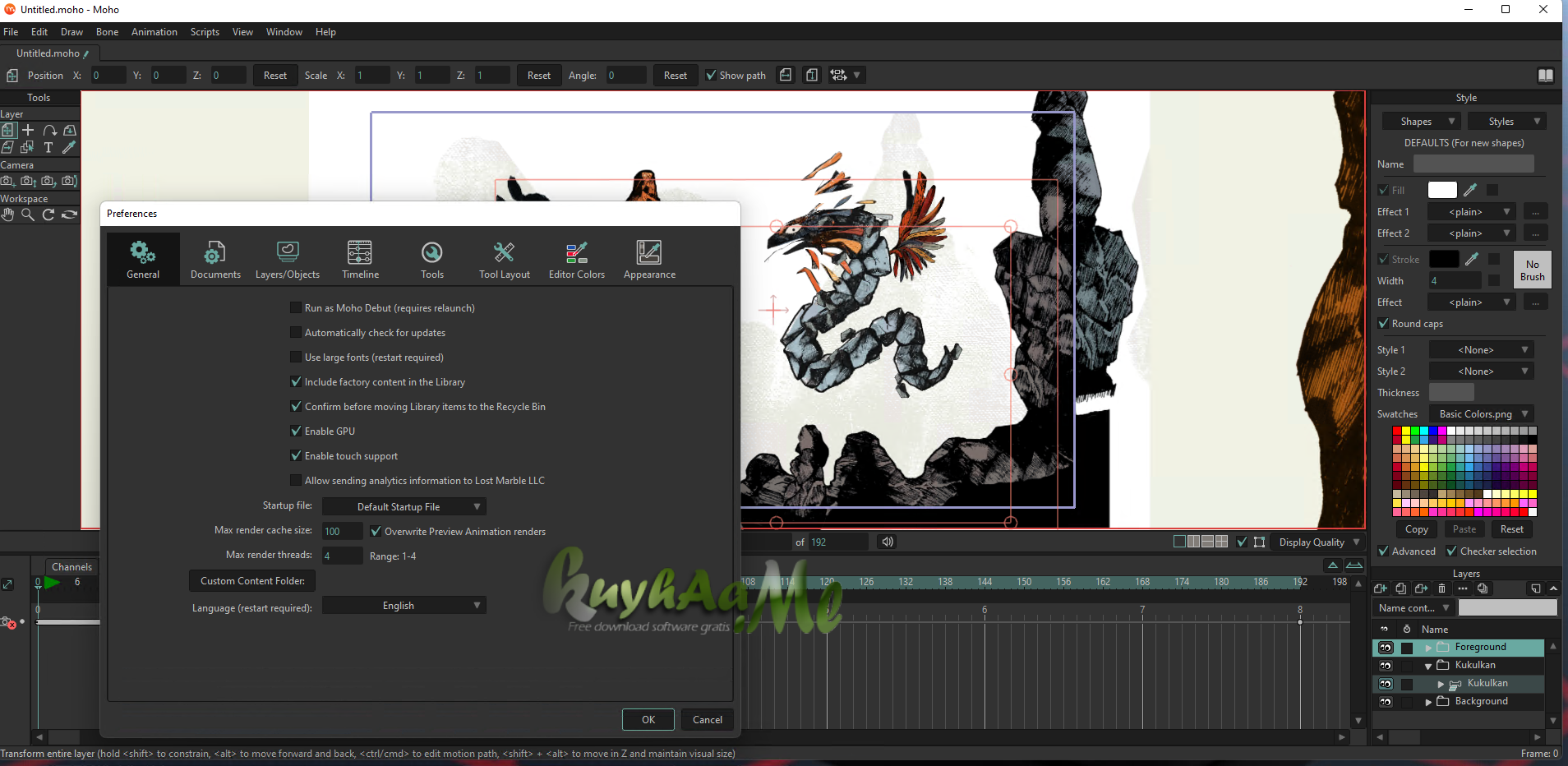Expand the Foreground layer group

[1428, 648]
